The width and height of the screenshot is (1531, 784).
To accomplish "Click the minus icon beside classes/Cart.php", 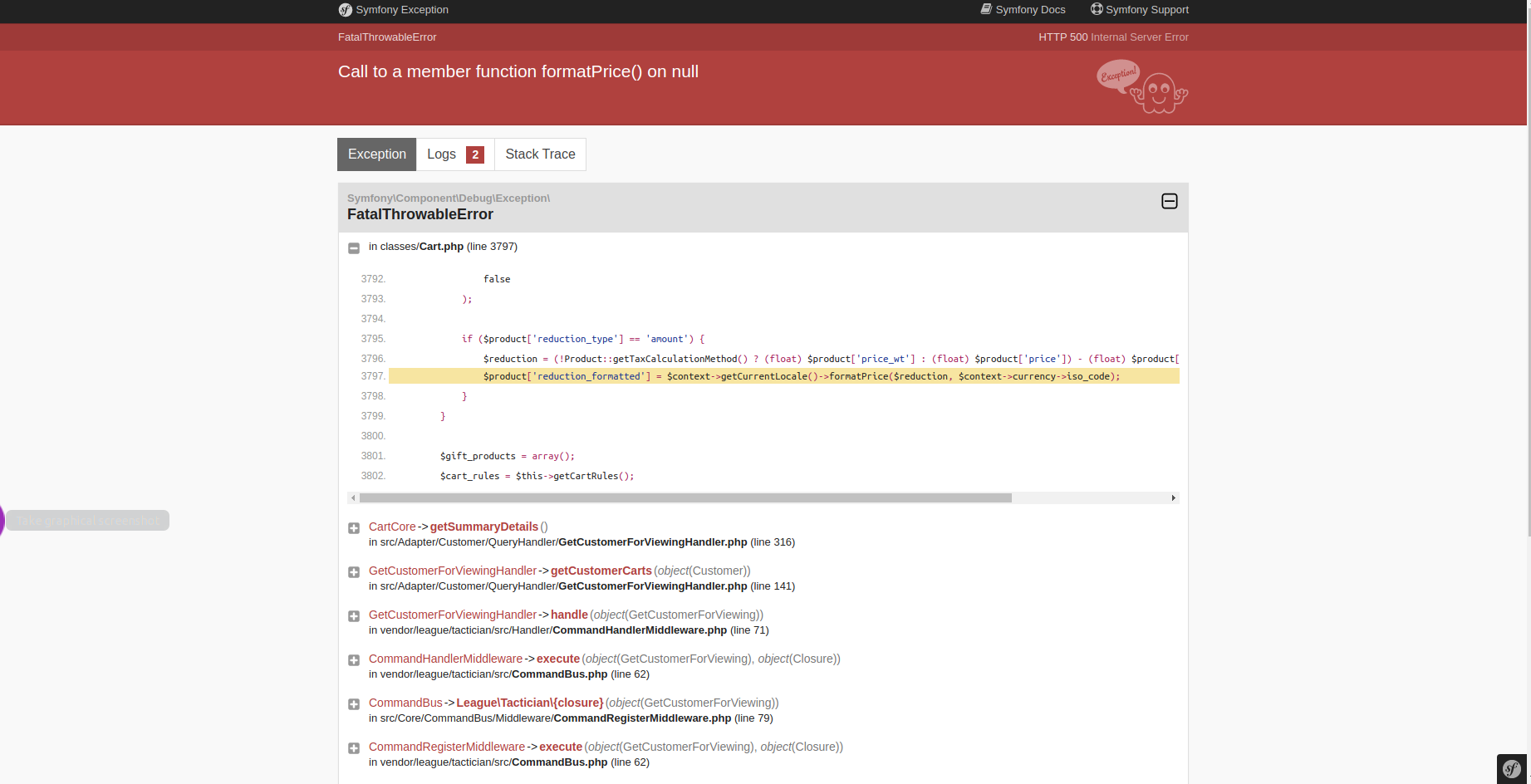I will 356,247.
